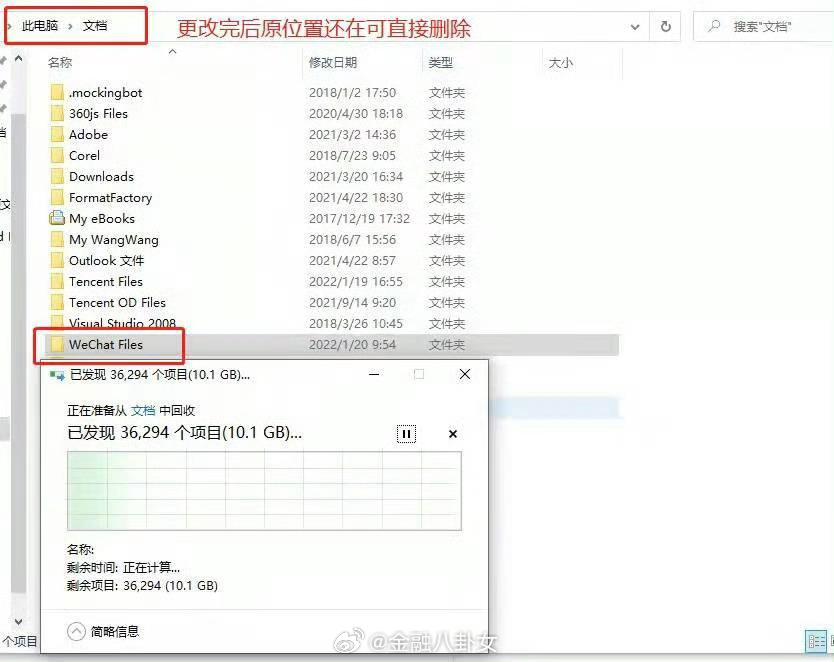The image size is (834, 662).
Task: Expand the breadcrumb arrow after 此电脑
Action: [x=70, y=26]
